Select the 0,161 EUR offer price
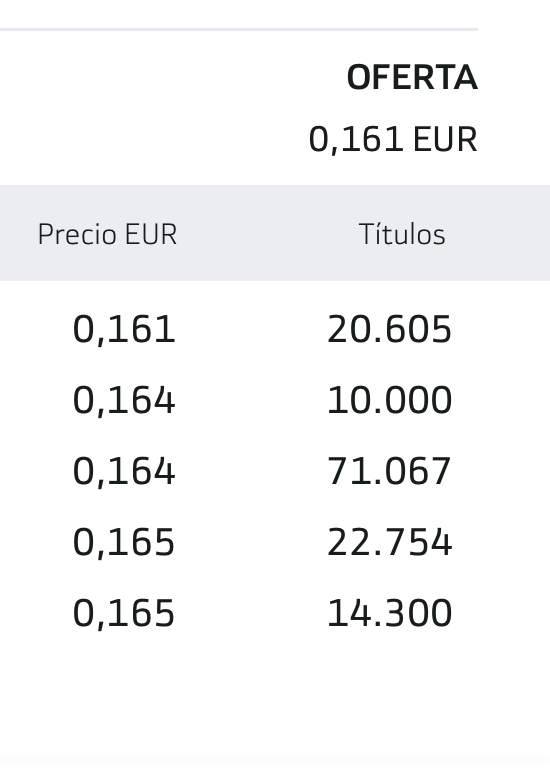550x773 pixels. pos(393,140)
